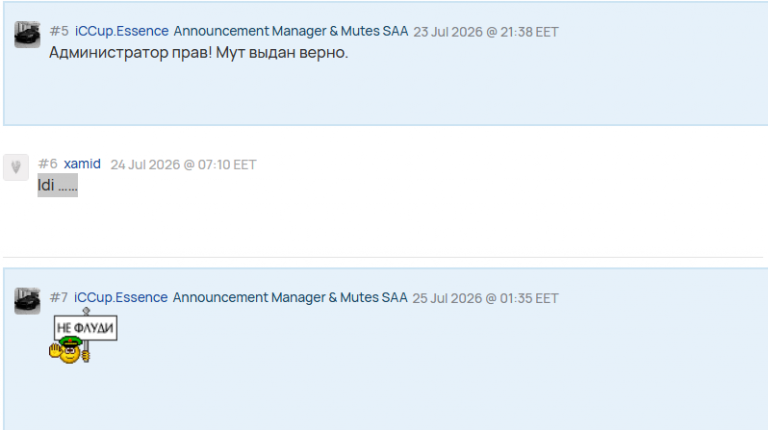Click Announcement Manager & Mutes SAA label in post #5

(x=291, y=31)
